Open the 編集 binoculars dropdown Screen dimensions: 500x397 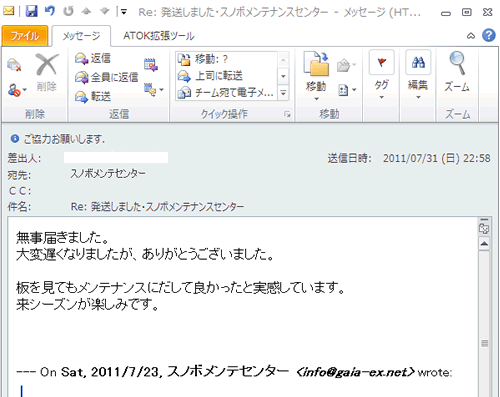pyautogui.click(x=418, y=76)
